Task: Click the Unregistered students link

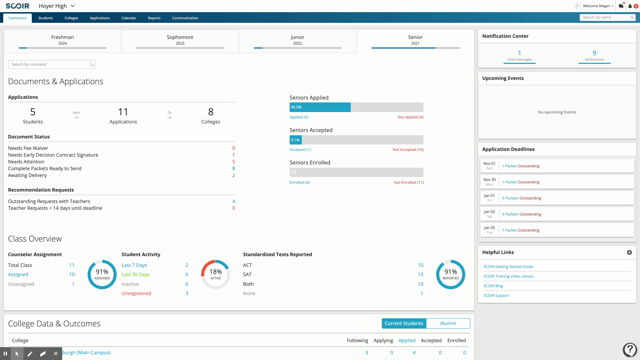Action: [x=136, y=293]
